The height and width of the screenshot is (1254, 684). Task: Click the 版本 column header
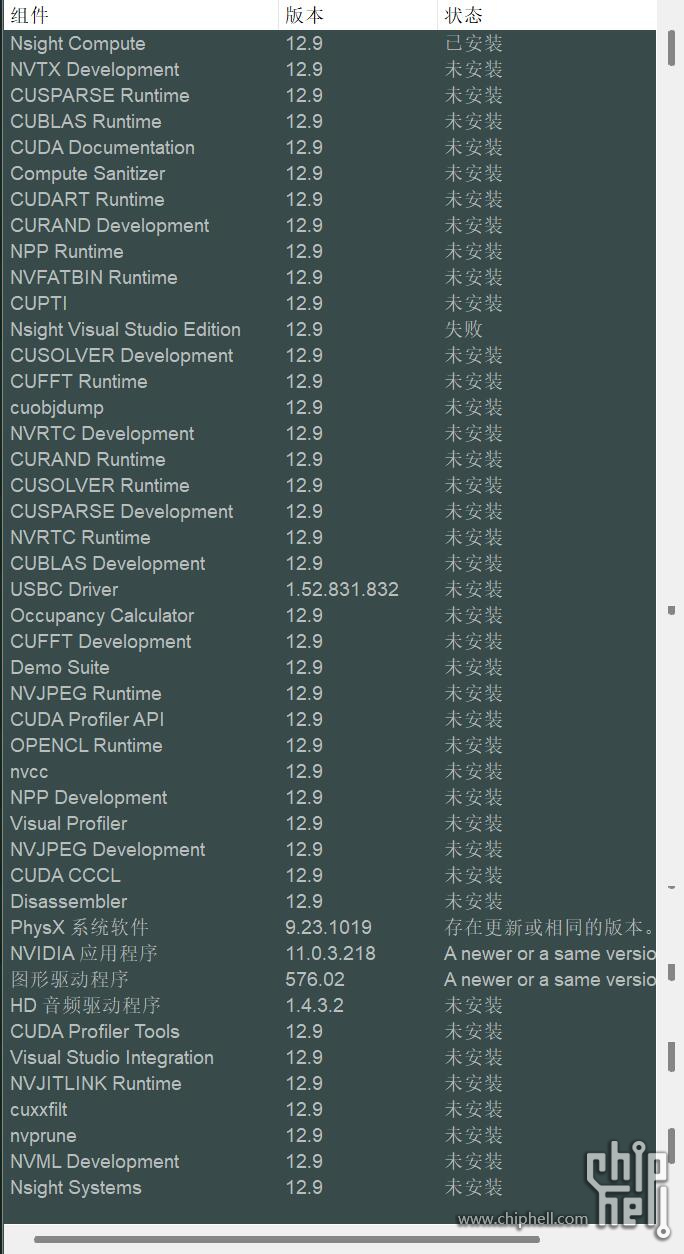358,15
